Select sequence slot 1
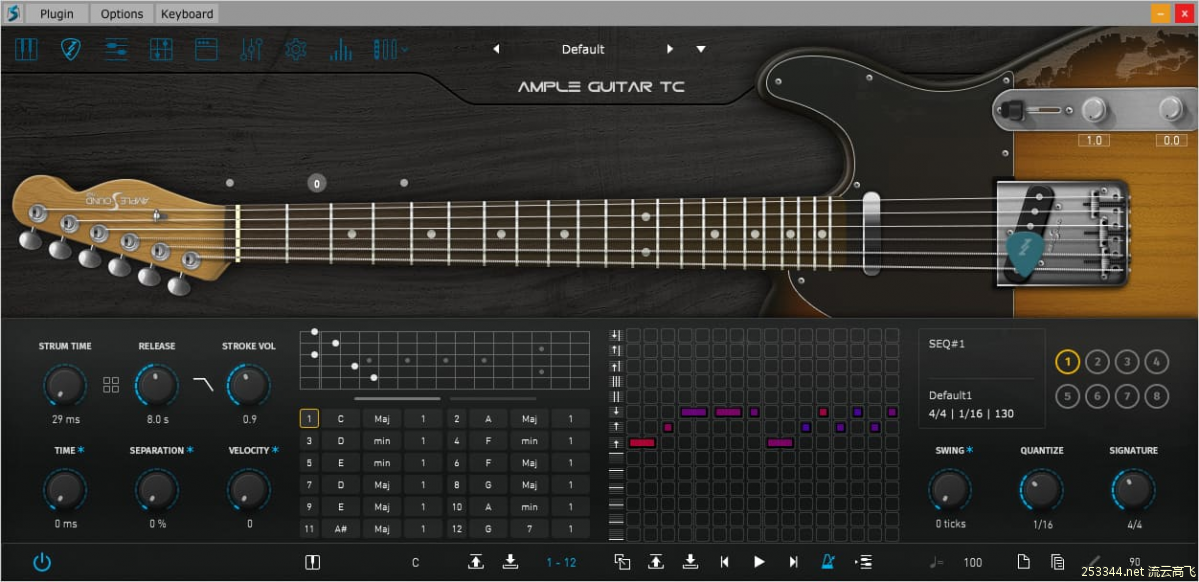 [x=1068, y=362]
